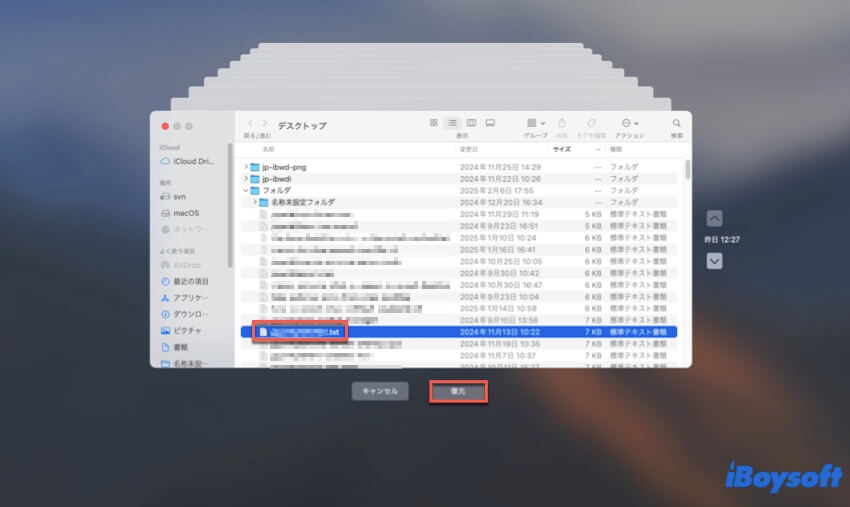Switch to column view
Viewport: 850px width, 507px height.
pos(471,122)
